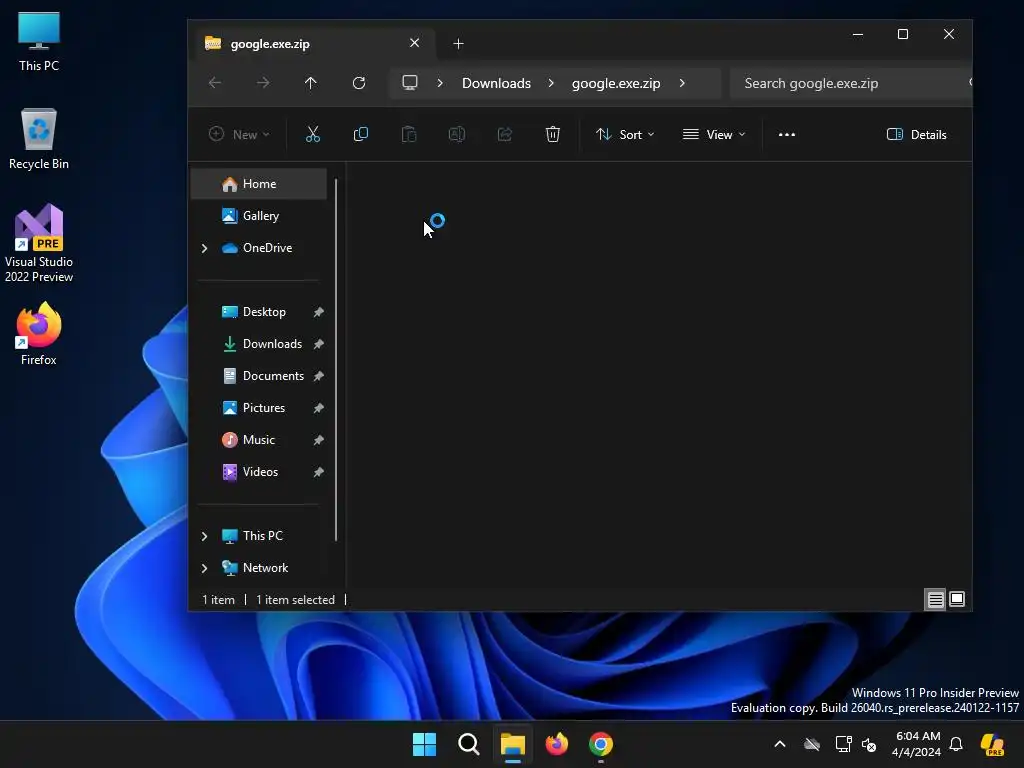The image size is (1024, 768).
Task: Click the Rename icon in toolbar
Action: pos(456,135)
